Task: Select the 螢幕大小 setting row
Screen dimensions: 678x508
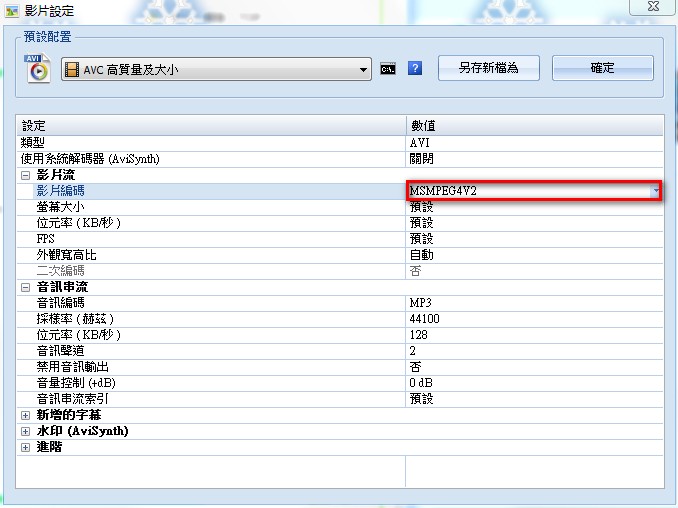Action: 339,207
